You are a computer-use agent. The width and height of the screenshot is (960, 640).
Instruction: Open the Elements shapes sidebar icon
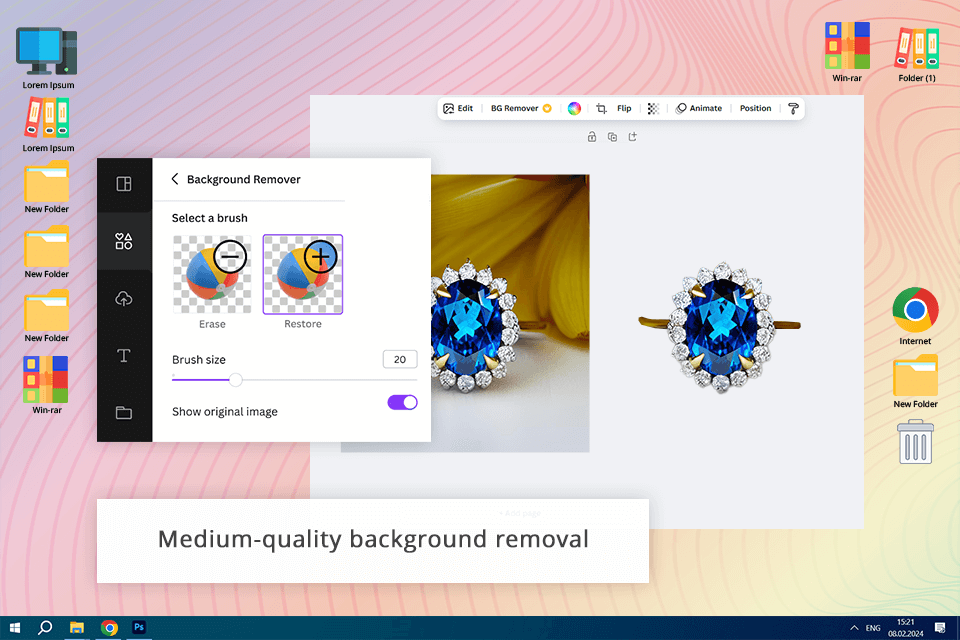click(124, 241)
